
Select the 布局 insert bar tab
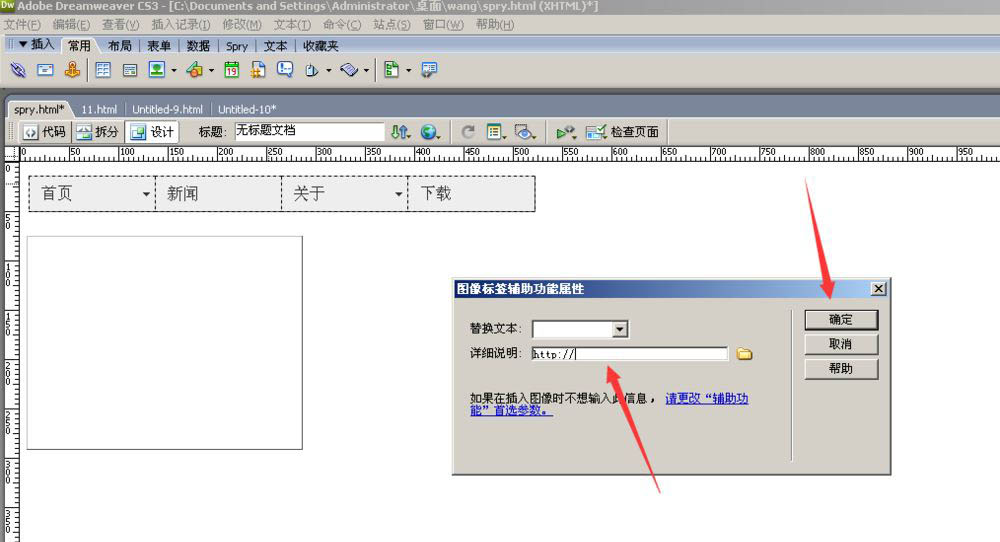(120, 46)
